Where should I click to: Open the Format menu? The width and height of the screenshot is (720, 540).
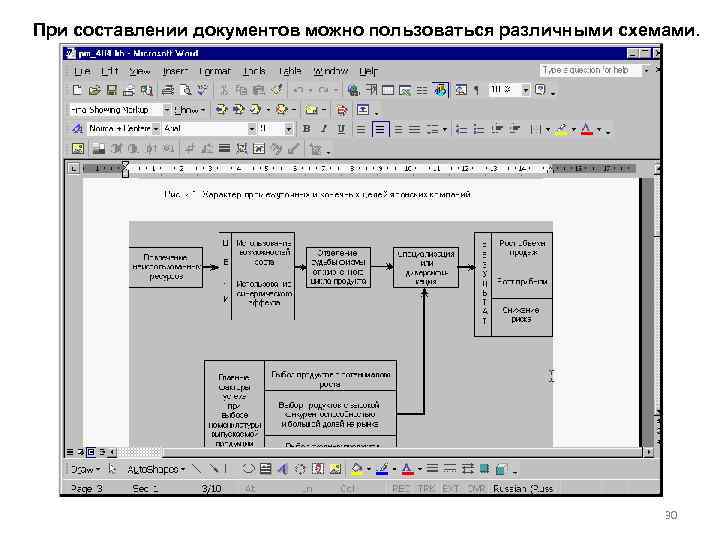pyautogui.click(x=215, y=71)
